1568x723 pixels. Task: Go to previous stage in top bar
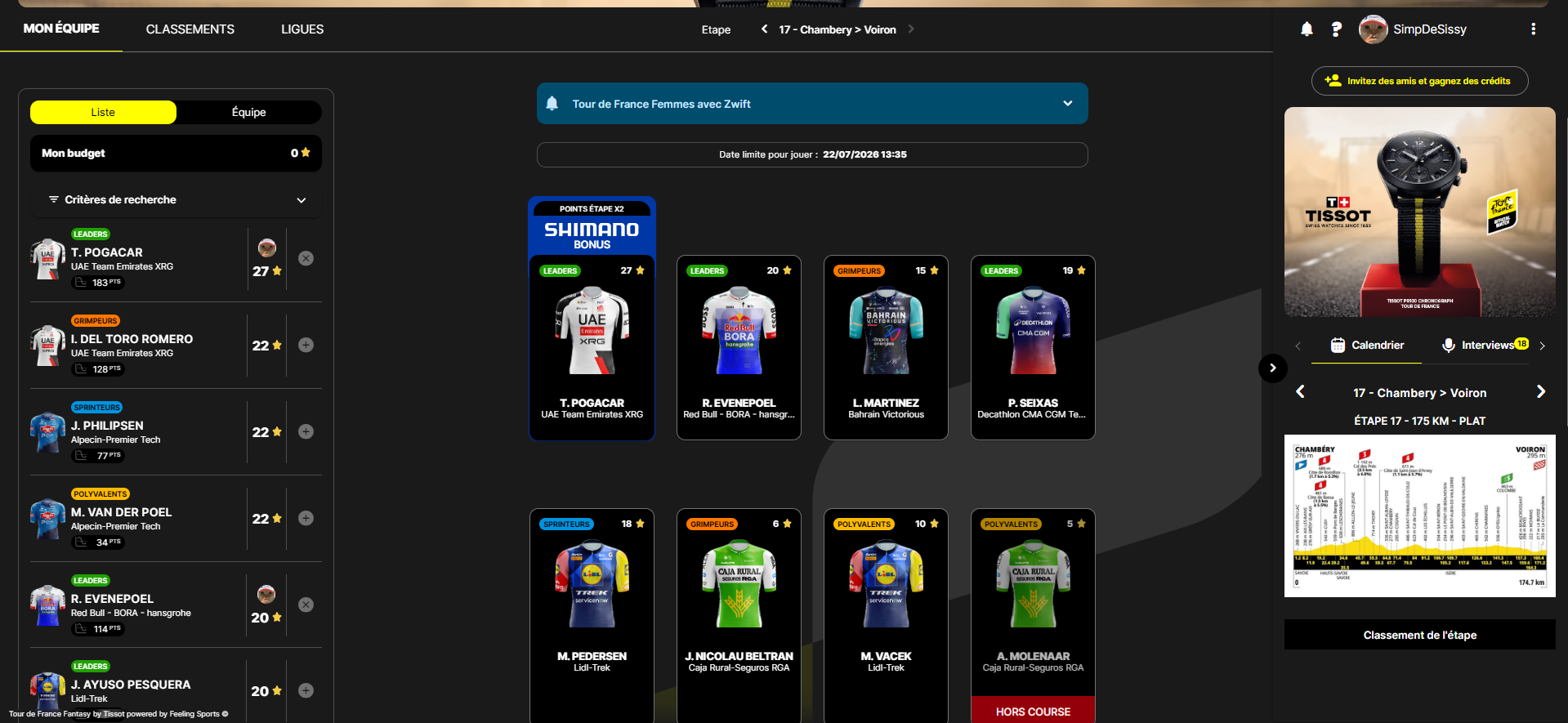click(x=764, y=29)
